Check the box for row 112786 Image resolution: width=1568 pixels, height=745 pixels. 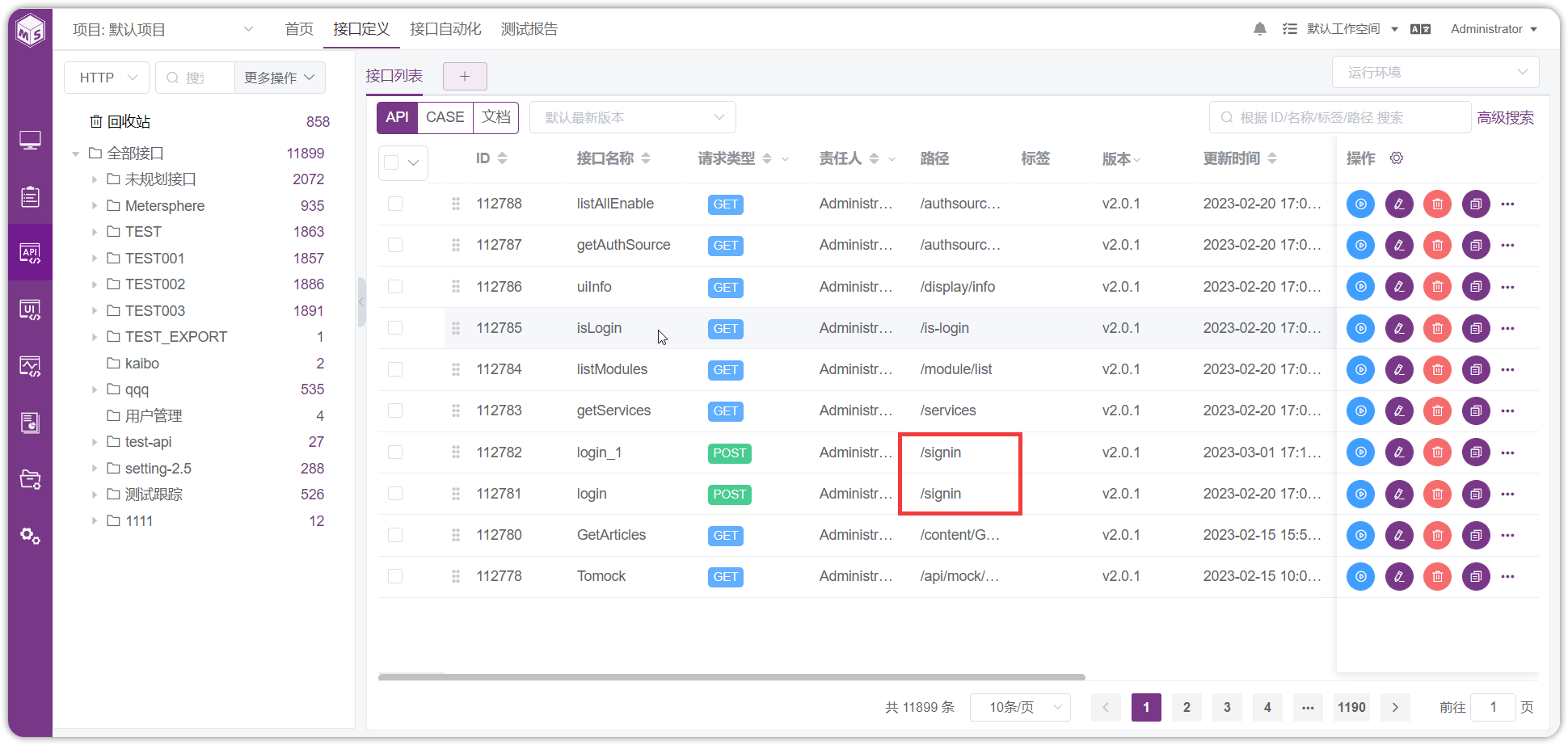395,286
